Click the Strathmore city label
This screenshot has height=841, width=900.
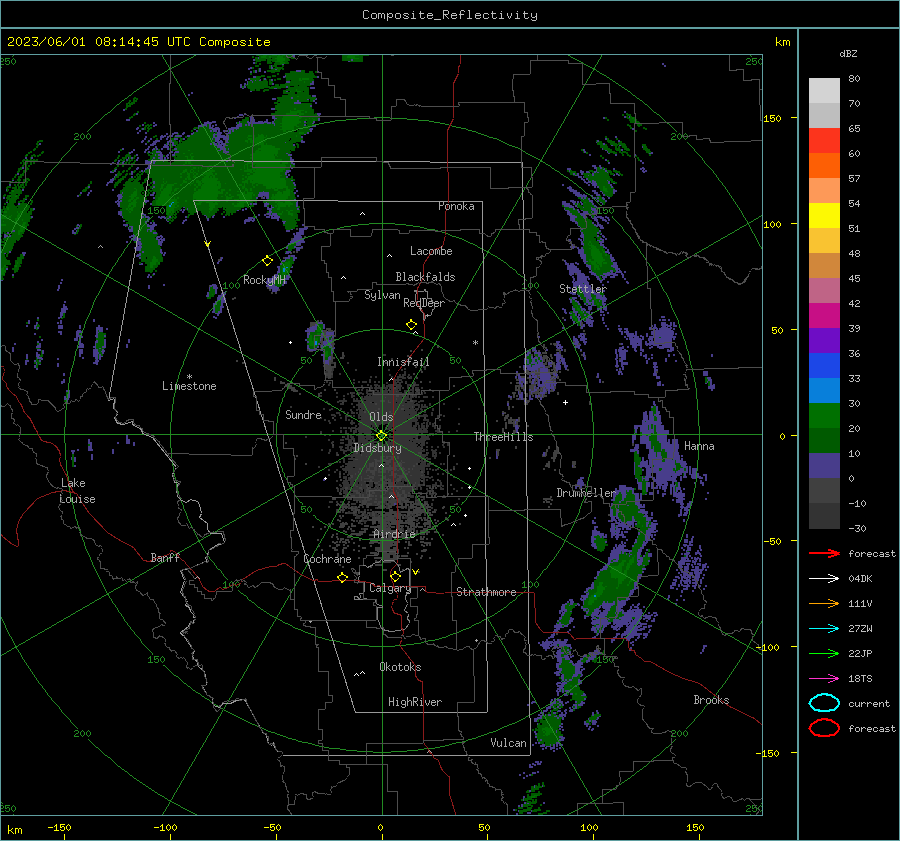pos(486,592)
